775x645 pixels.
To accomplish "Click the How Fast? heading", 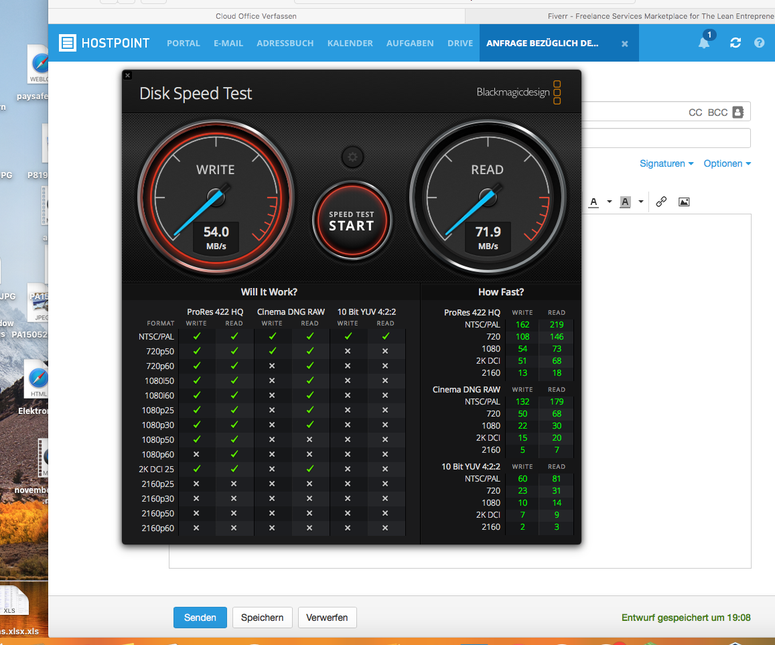I will (x=501, y=292).
